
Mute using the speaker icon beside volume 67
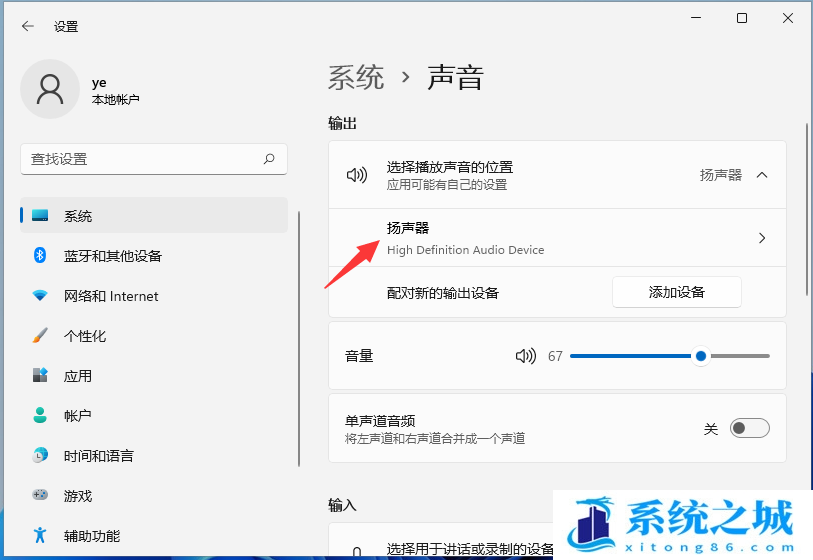pos(526,356)
